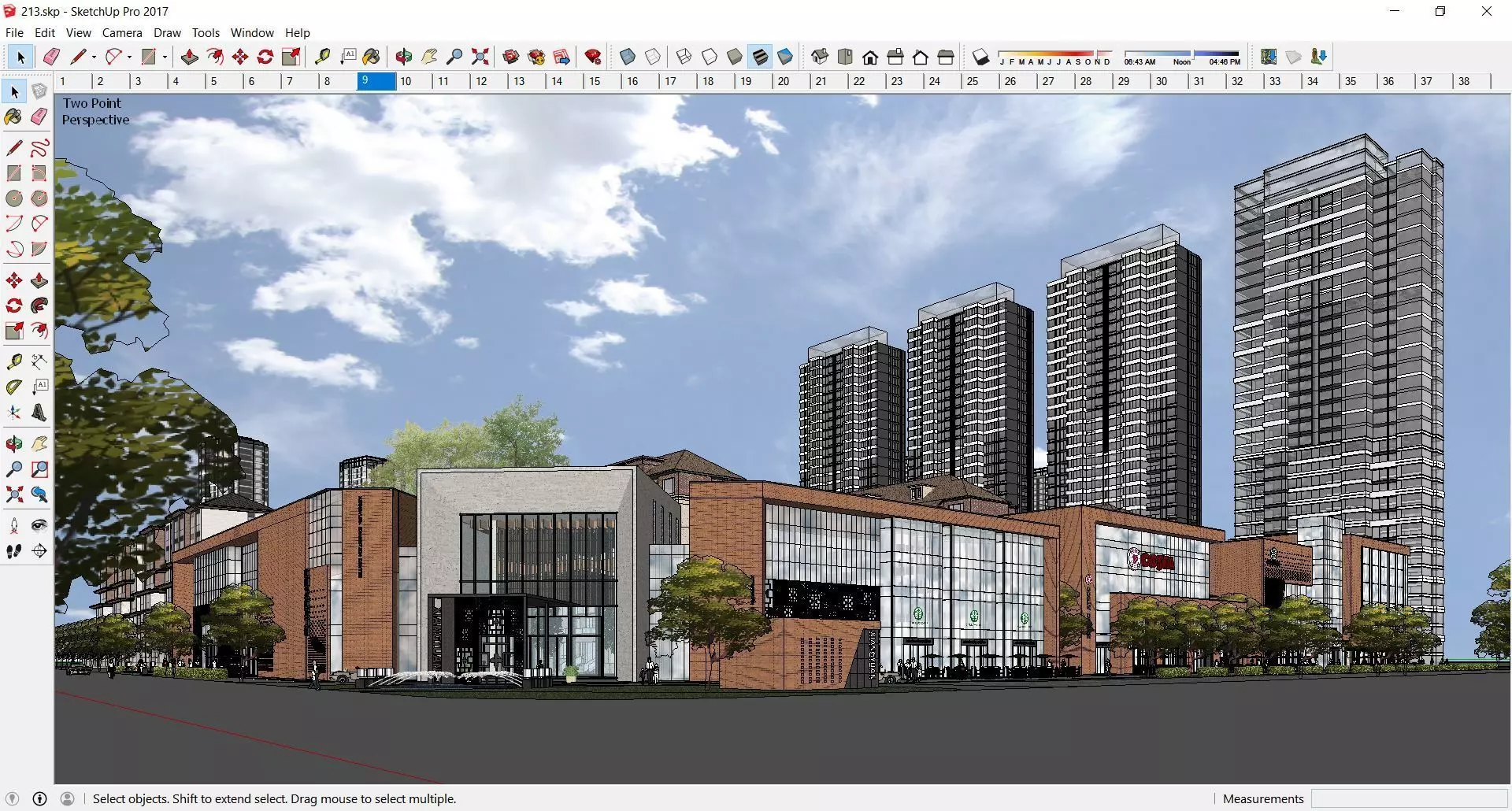
Task: Adjust the shadow time-of-day slider
Action: (1182, 57)
